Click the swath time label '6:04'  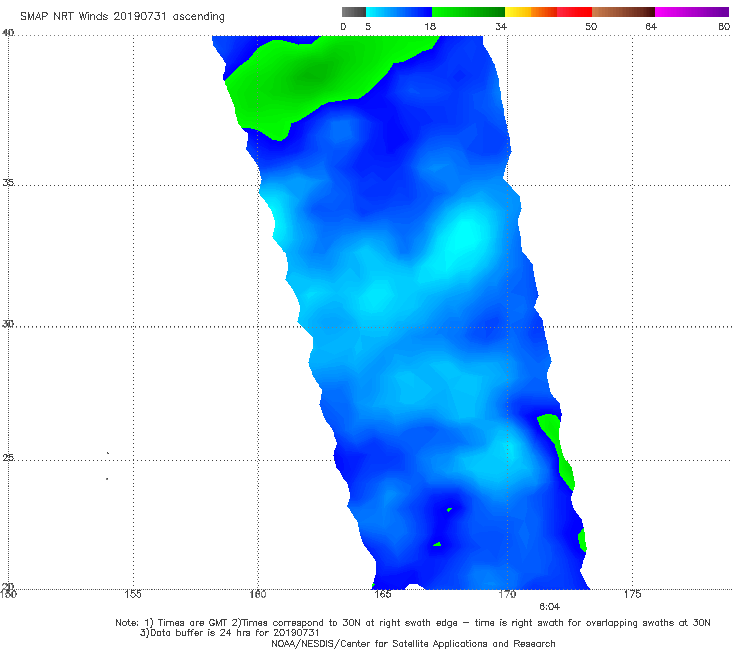click(x=549, y=607)
